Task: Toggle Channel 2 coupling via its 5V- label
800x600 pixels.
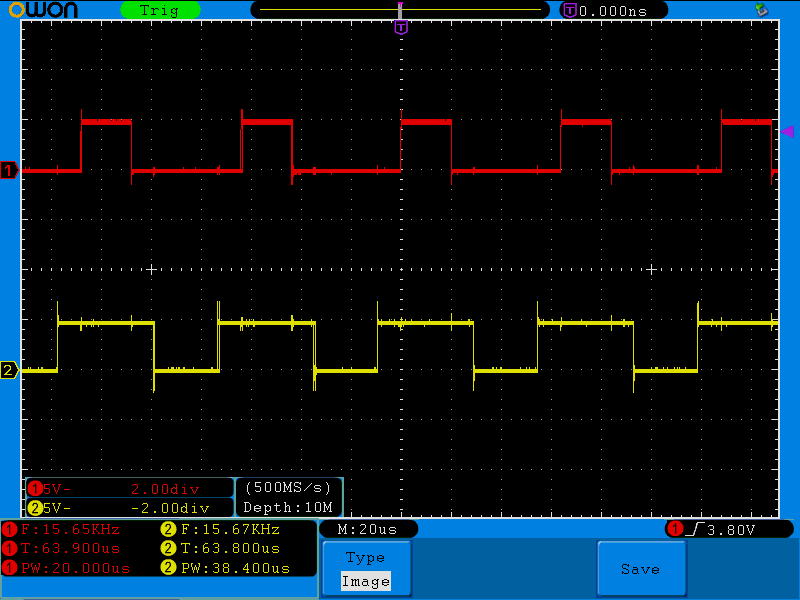Action: pyautogui.click(x=55, y=508)
